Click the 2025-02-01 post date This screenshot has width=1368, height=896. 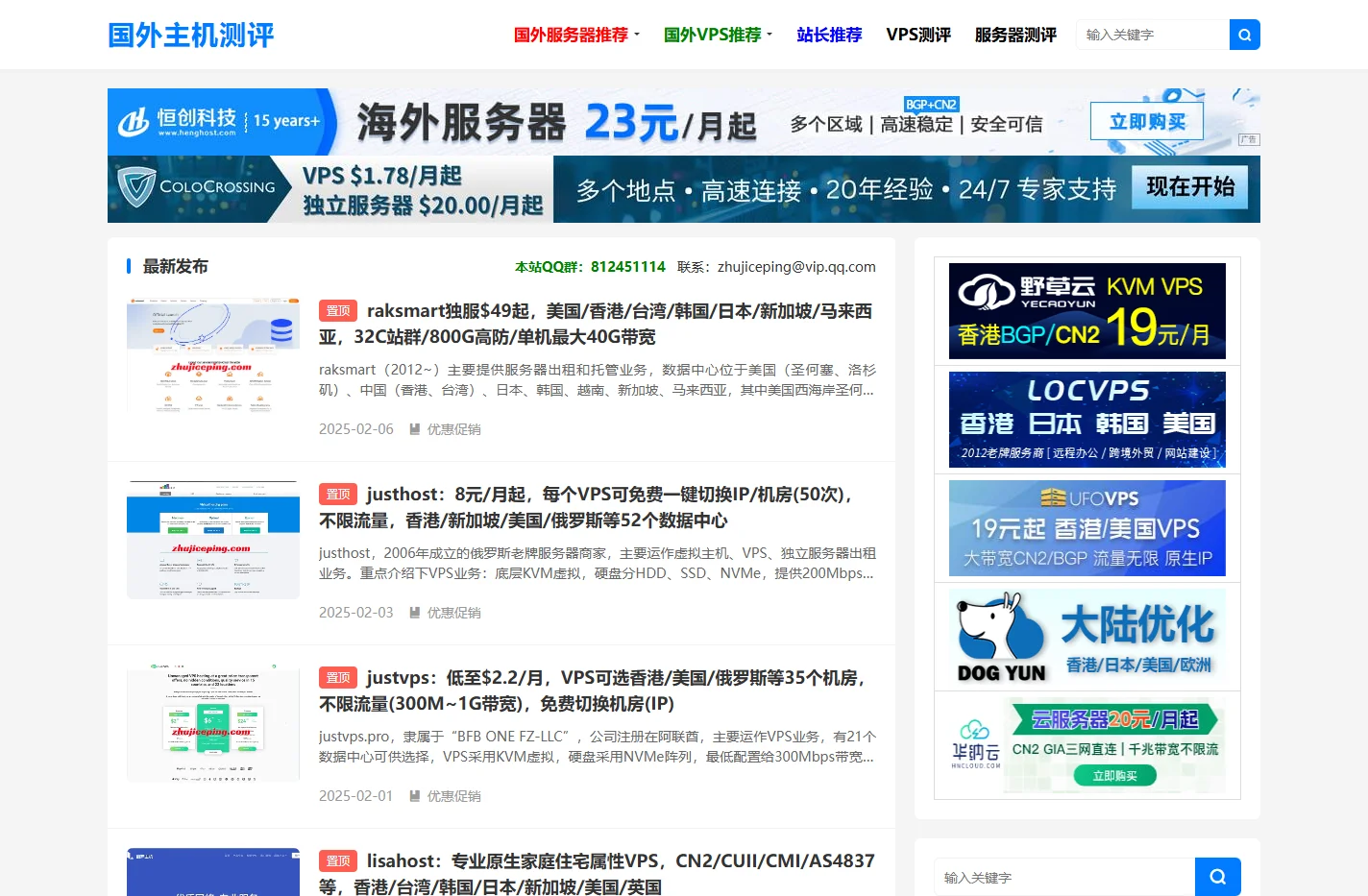tap(356, 796)
